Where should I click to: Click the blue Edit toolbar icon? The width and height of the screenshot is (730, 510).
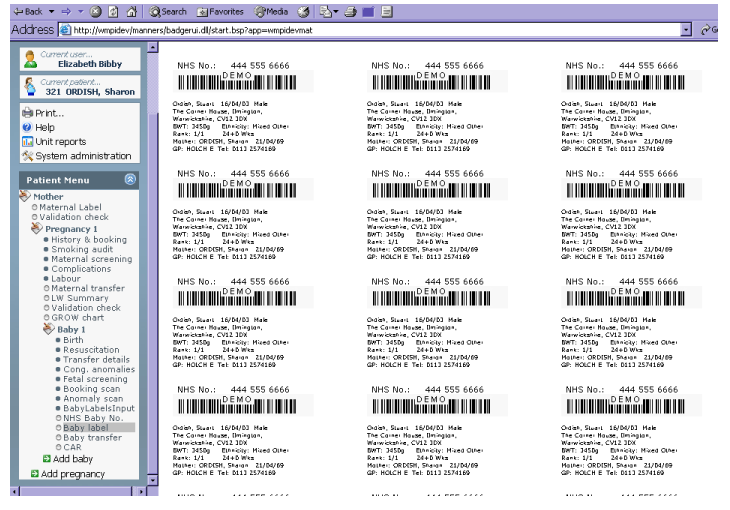coord(368,12)
